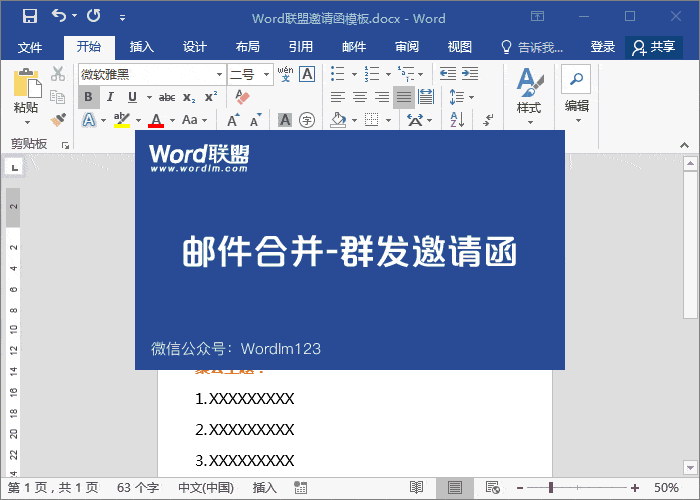The image size is (700, 500).
Task: Click the 粘贴 paste button
Action: (27, 96)
